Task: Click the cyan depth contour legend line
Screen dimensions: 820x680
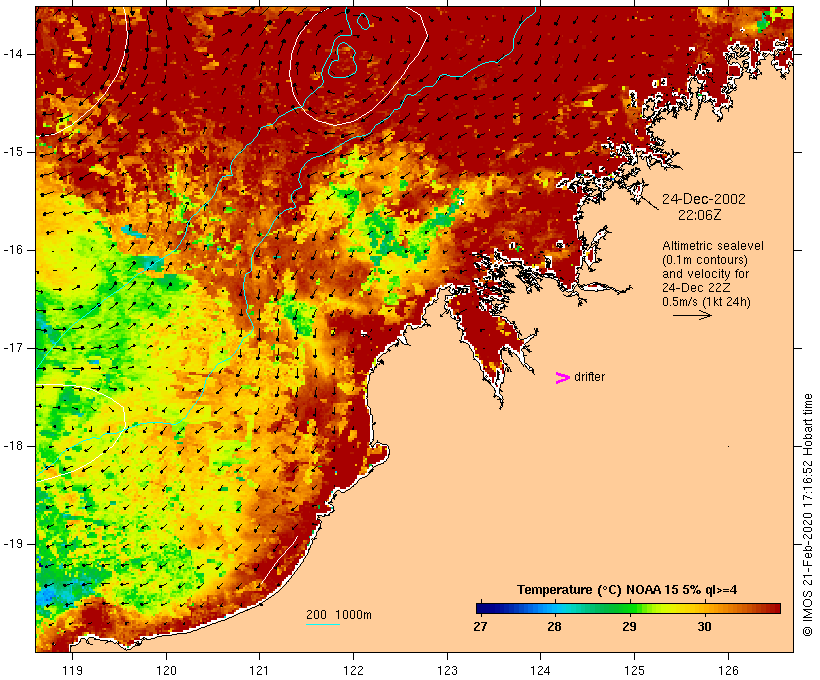Action: point(323,624)
